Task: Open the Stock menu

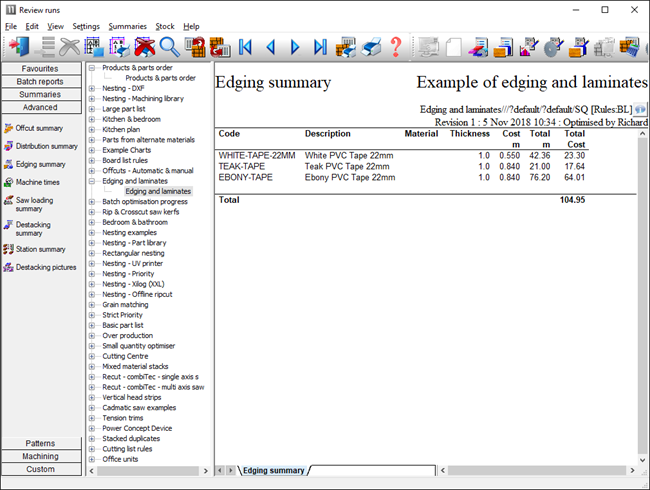Action: click(x=164, y=26)
